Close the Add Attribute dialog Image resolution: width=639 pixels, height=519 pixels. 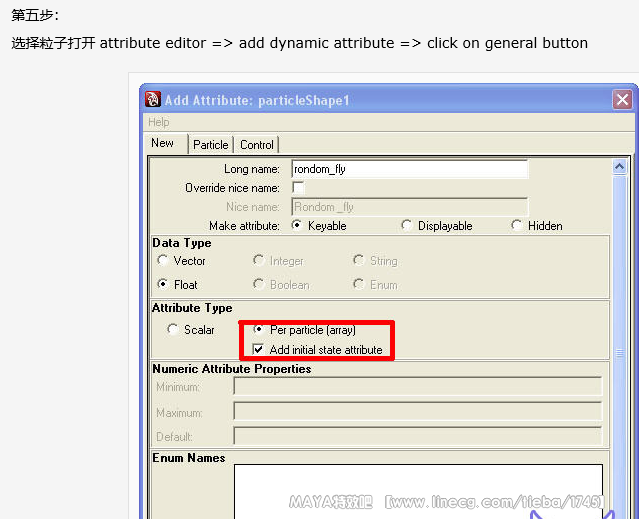point(622,100)
